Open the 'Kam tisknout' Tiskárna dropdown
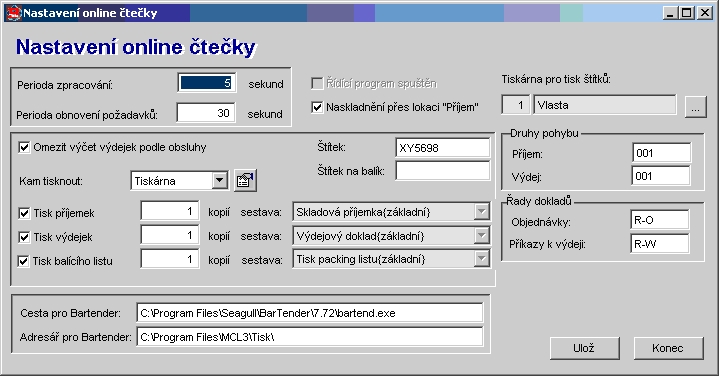 tap(220, 181)
